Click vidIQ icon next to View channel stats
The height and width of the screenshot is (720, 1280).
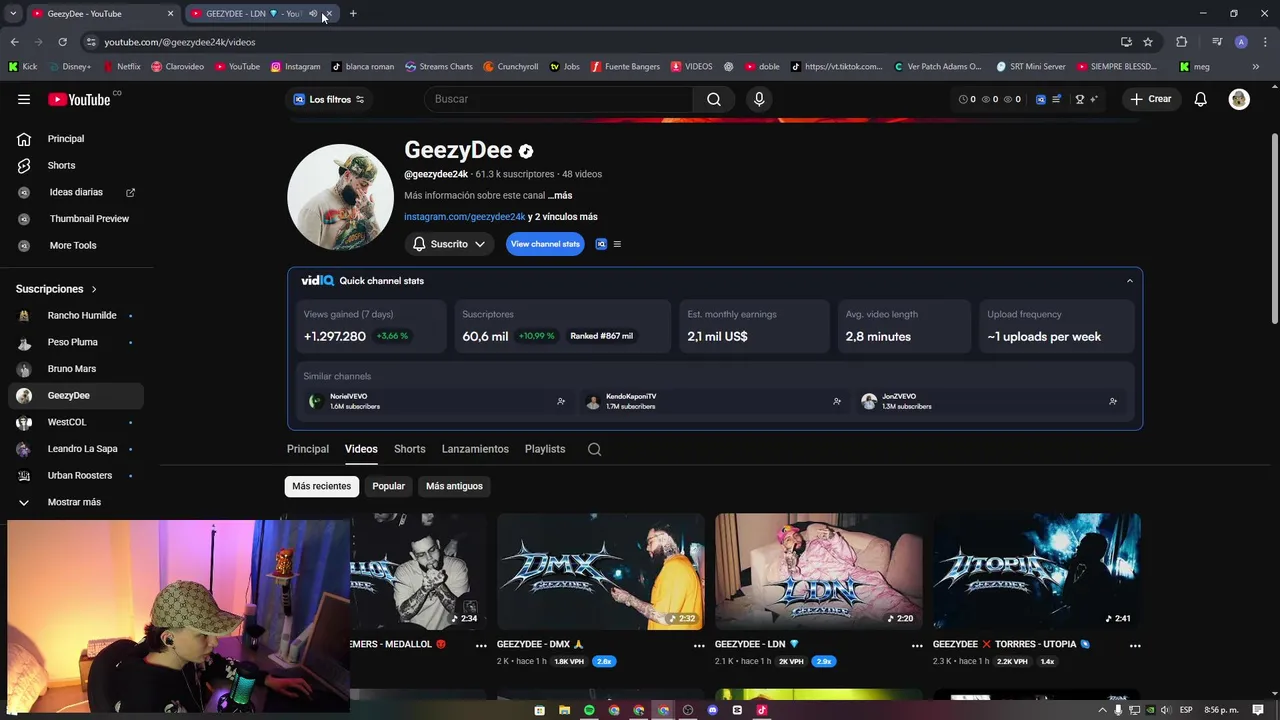coord(601,244)
